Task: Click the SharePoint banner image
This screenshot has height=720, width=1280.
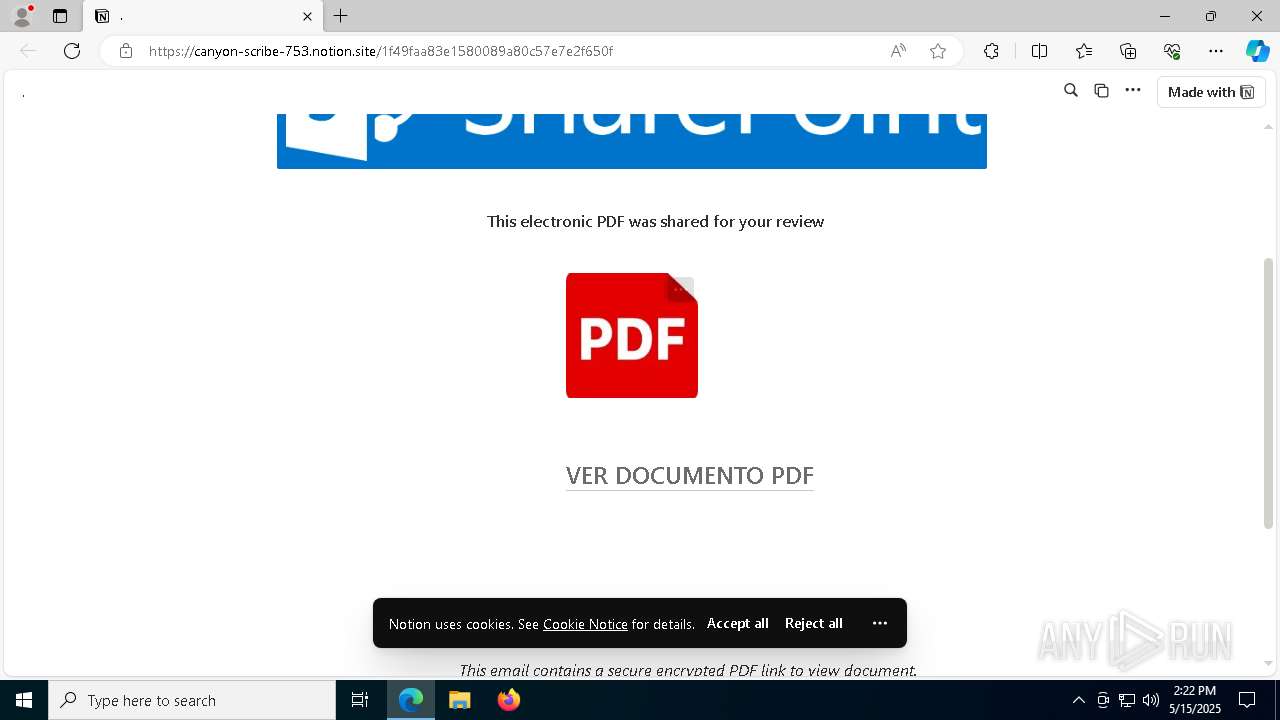Action: pyautogui.click(x=632, y=141)
